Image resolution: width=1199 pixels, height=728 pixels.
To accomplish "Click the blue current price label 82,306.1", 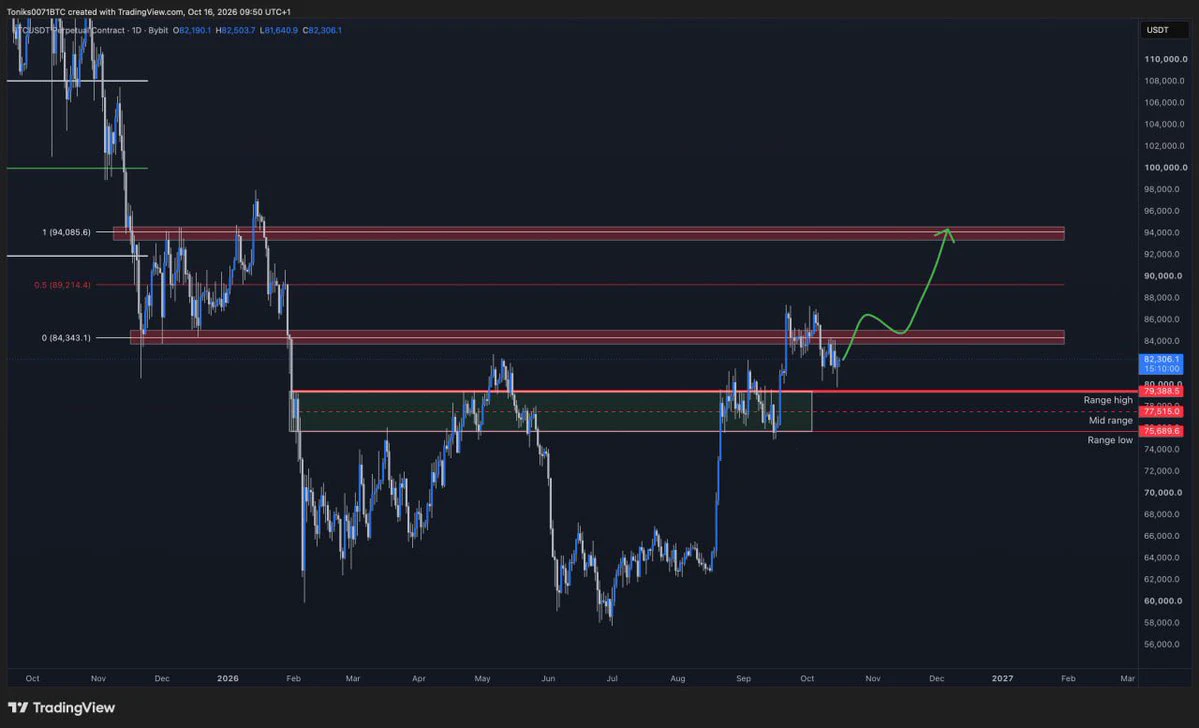I will (x=1162, y=363).
